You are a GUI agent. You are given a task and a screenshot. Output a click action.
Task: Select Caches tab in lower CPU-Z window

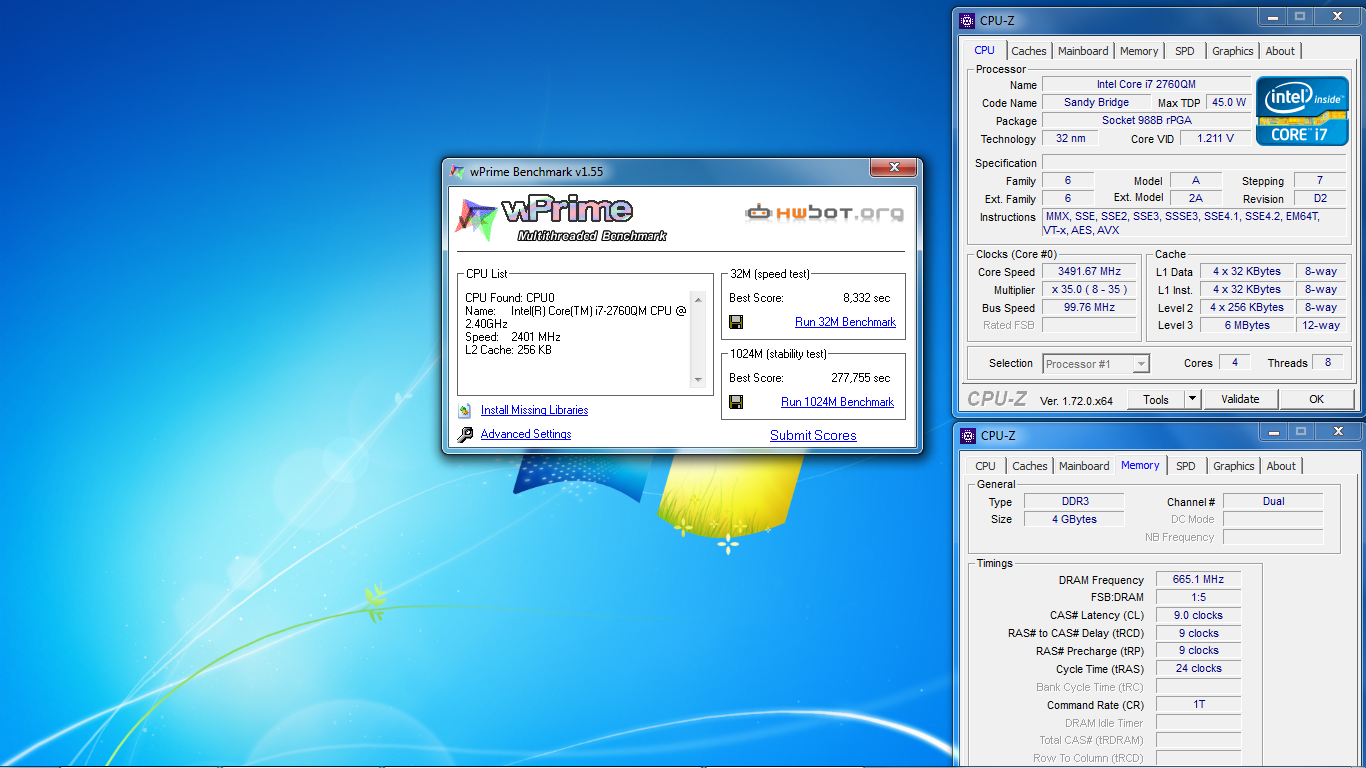[x=1029, y=466]
